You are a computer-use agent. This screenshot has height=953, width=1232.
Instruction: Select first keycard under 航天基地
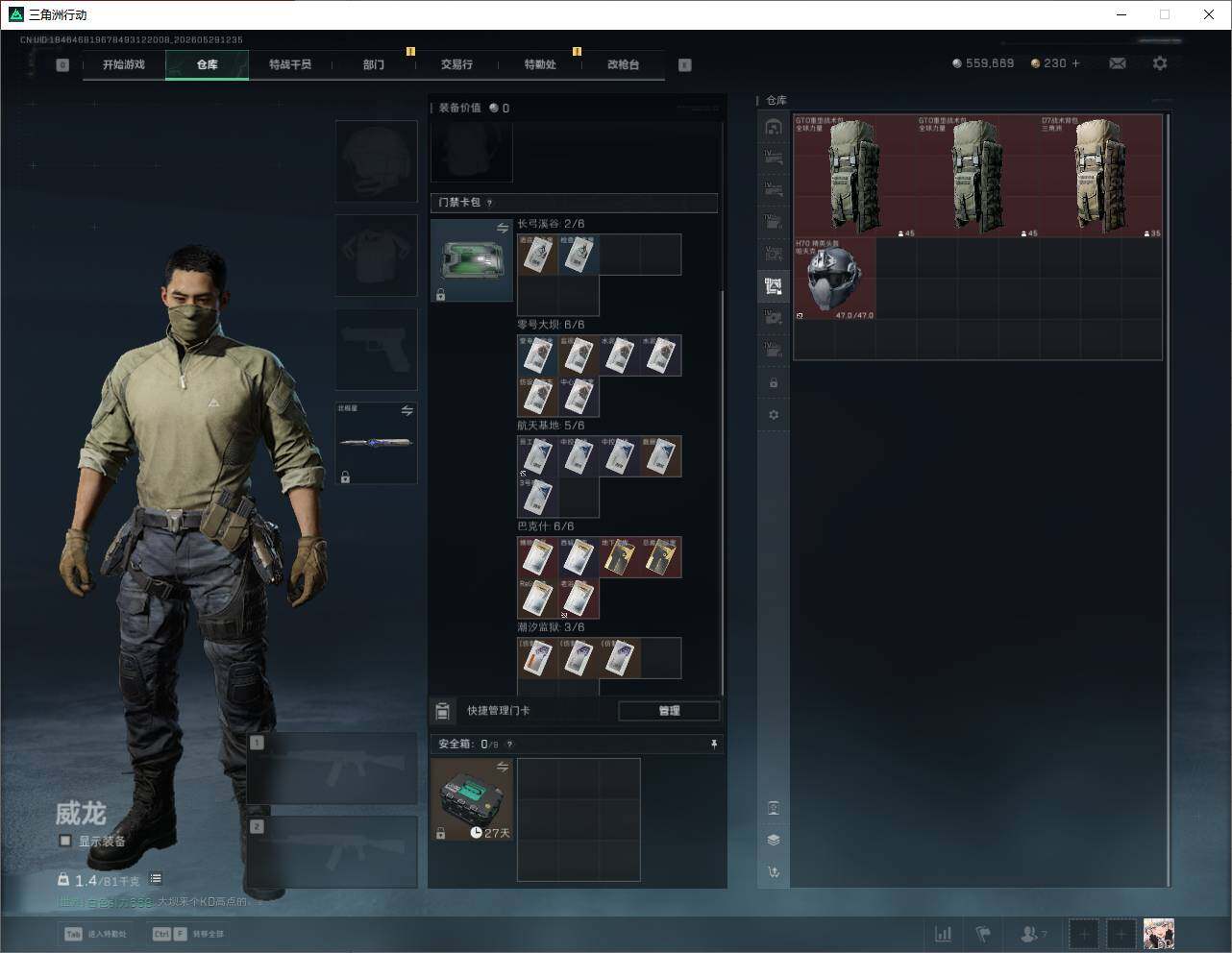[x=538, y=456]
